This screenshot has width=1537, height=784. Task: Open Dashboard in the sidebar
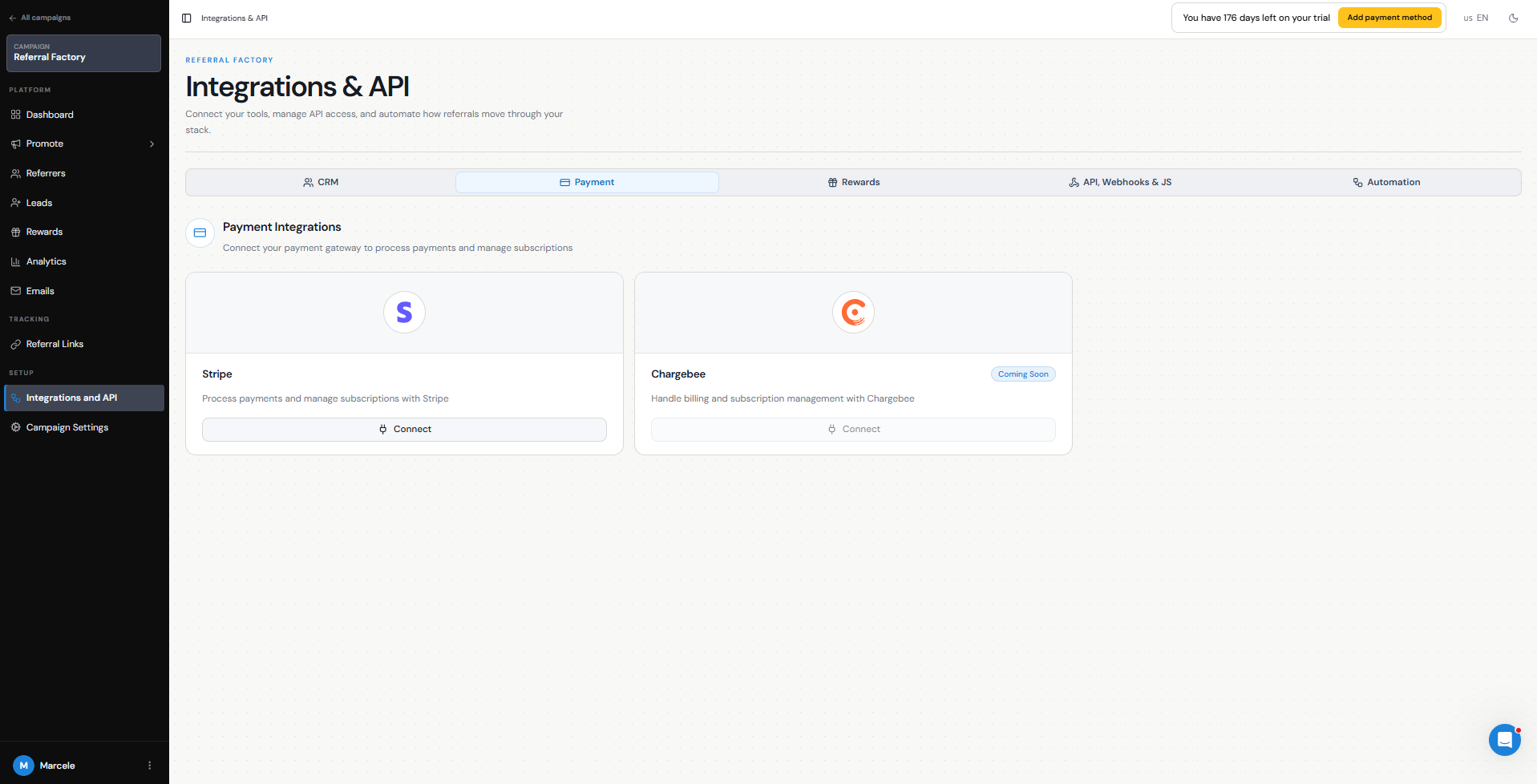[x=84, y=115]
